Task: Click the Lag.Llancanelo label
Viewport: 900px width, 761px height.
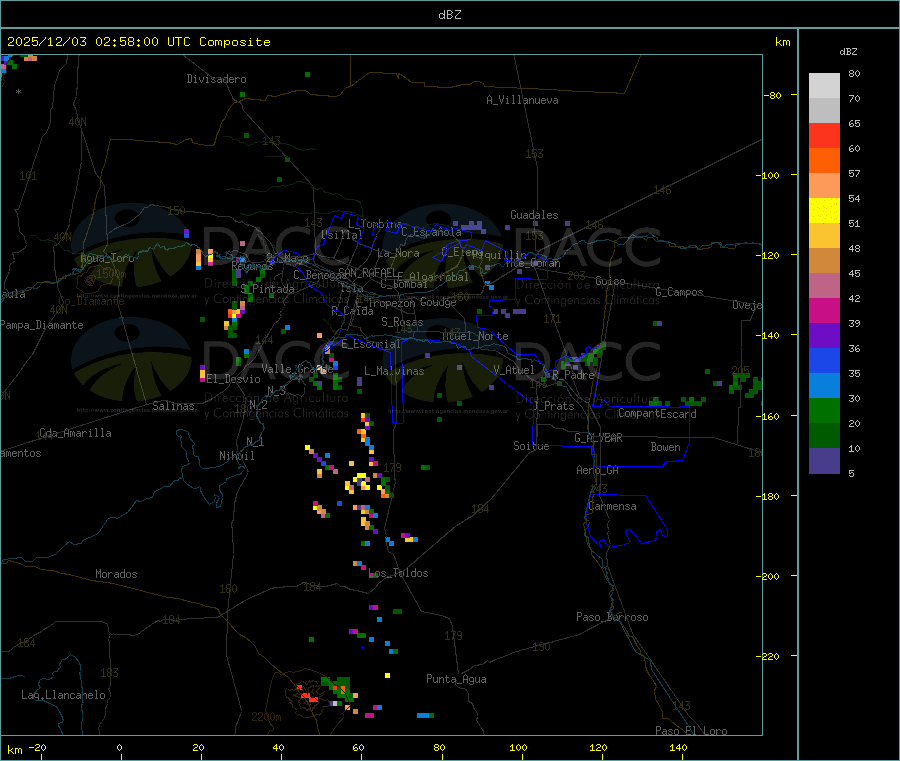Action: click(x=64, y=695)
